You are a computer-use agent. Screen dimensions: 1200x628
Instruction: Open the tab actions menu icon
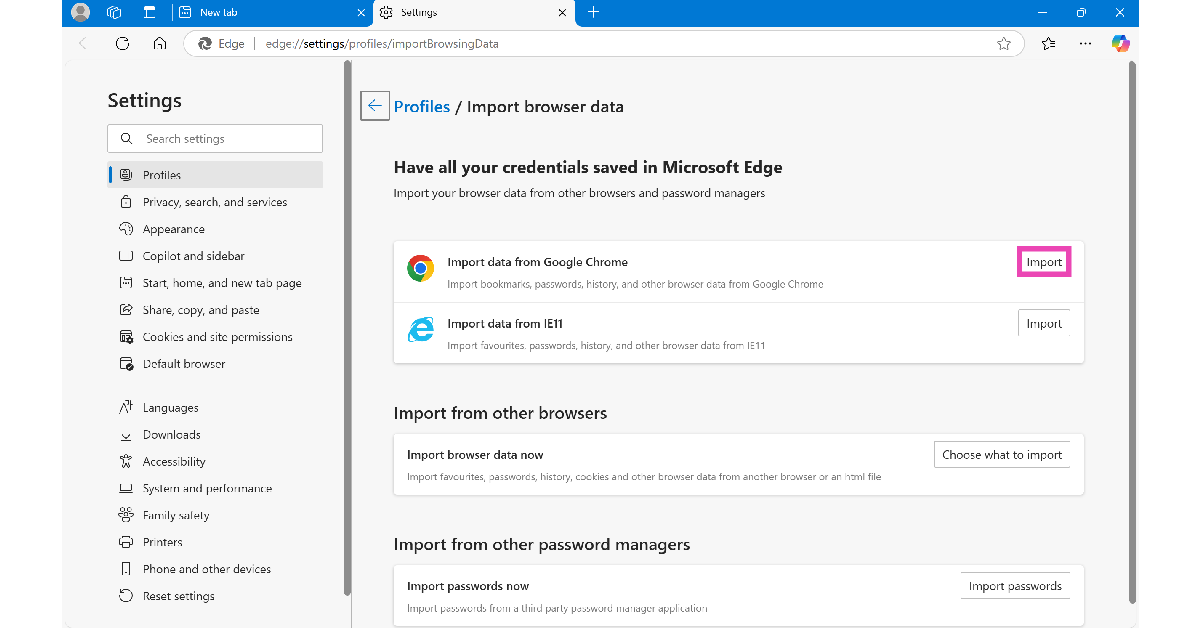[149, 13]
